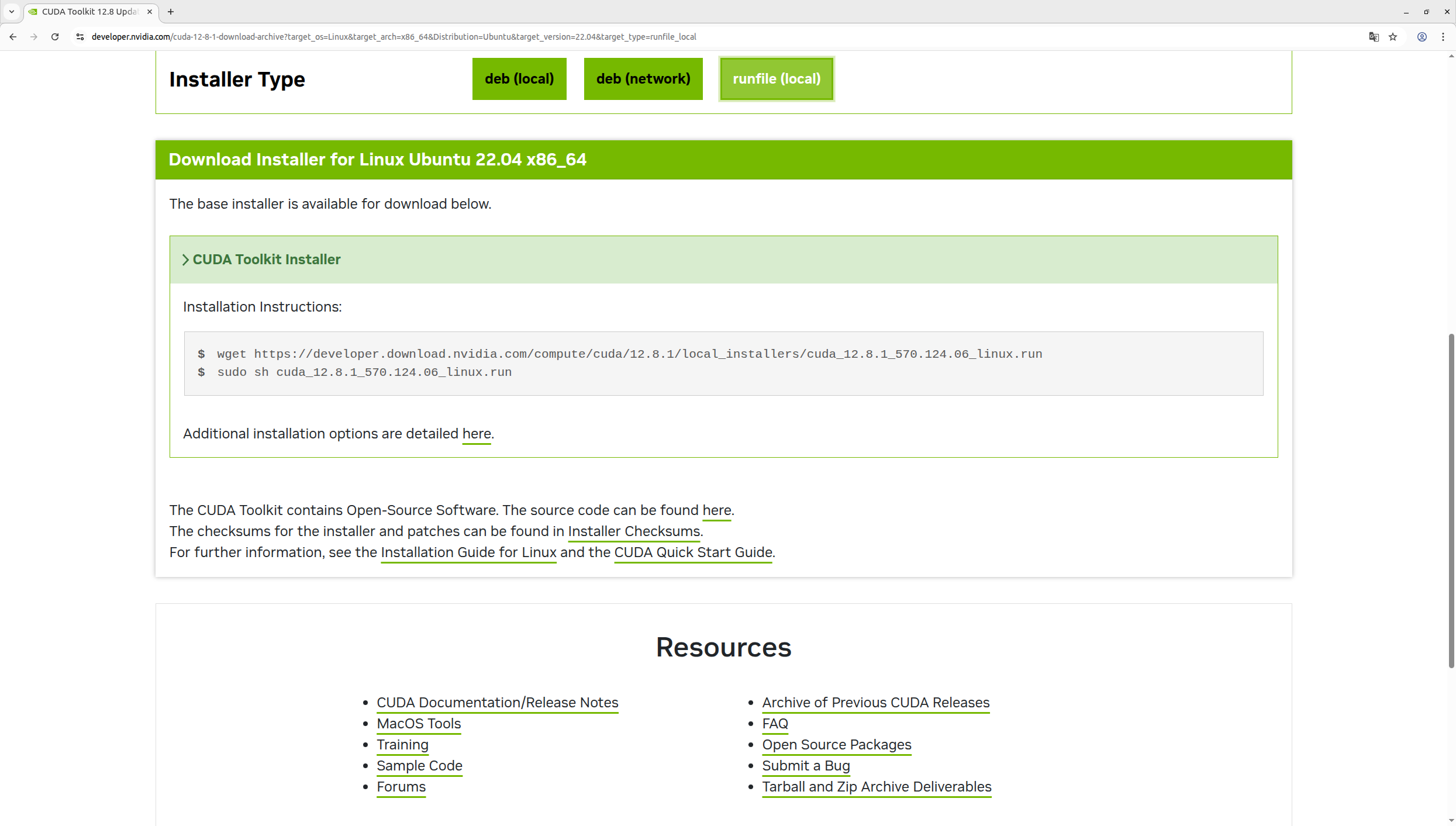Reload the CUDA download page
Viewport: 1456px width, 826px height.
click(55, 37)
